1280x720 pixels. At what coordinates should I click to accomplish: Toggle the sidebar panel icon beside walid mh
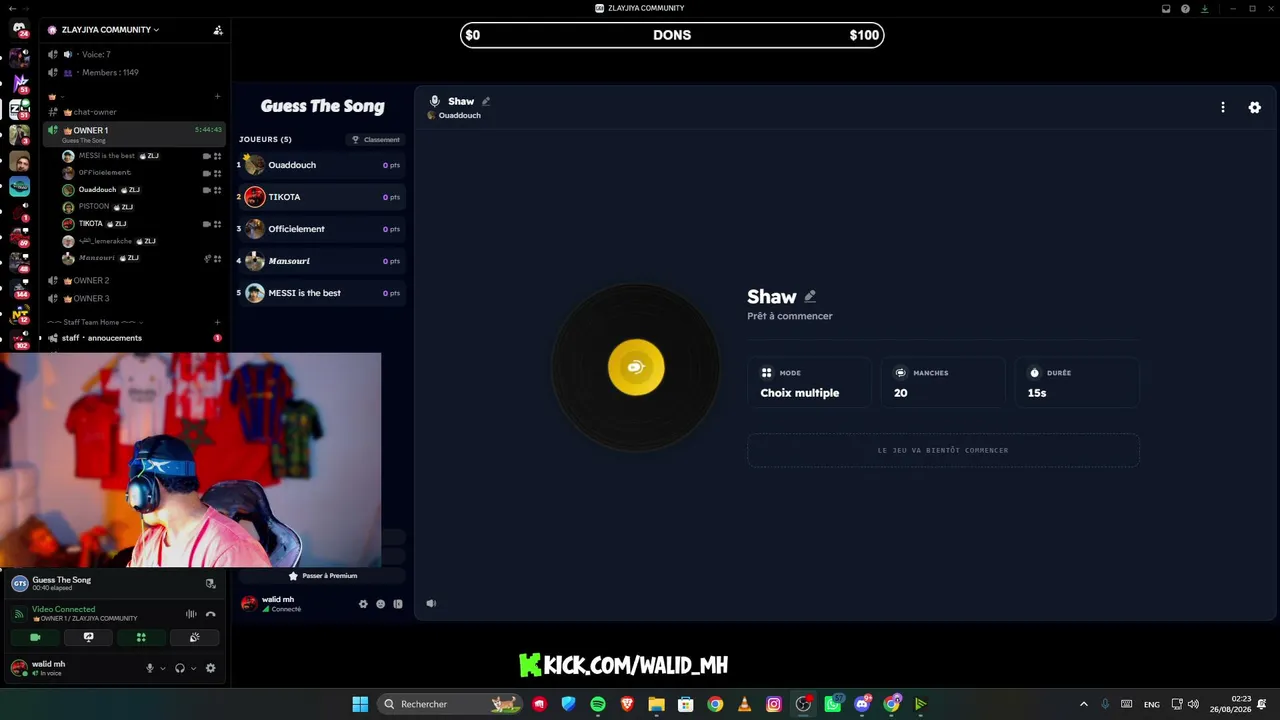(398, 604)
